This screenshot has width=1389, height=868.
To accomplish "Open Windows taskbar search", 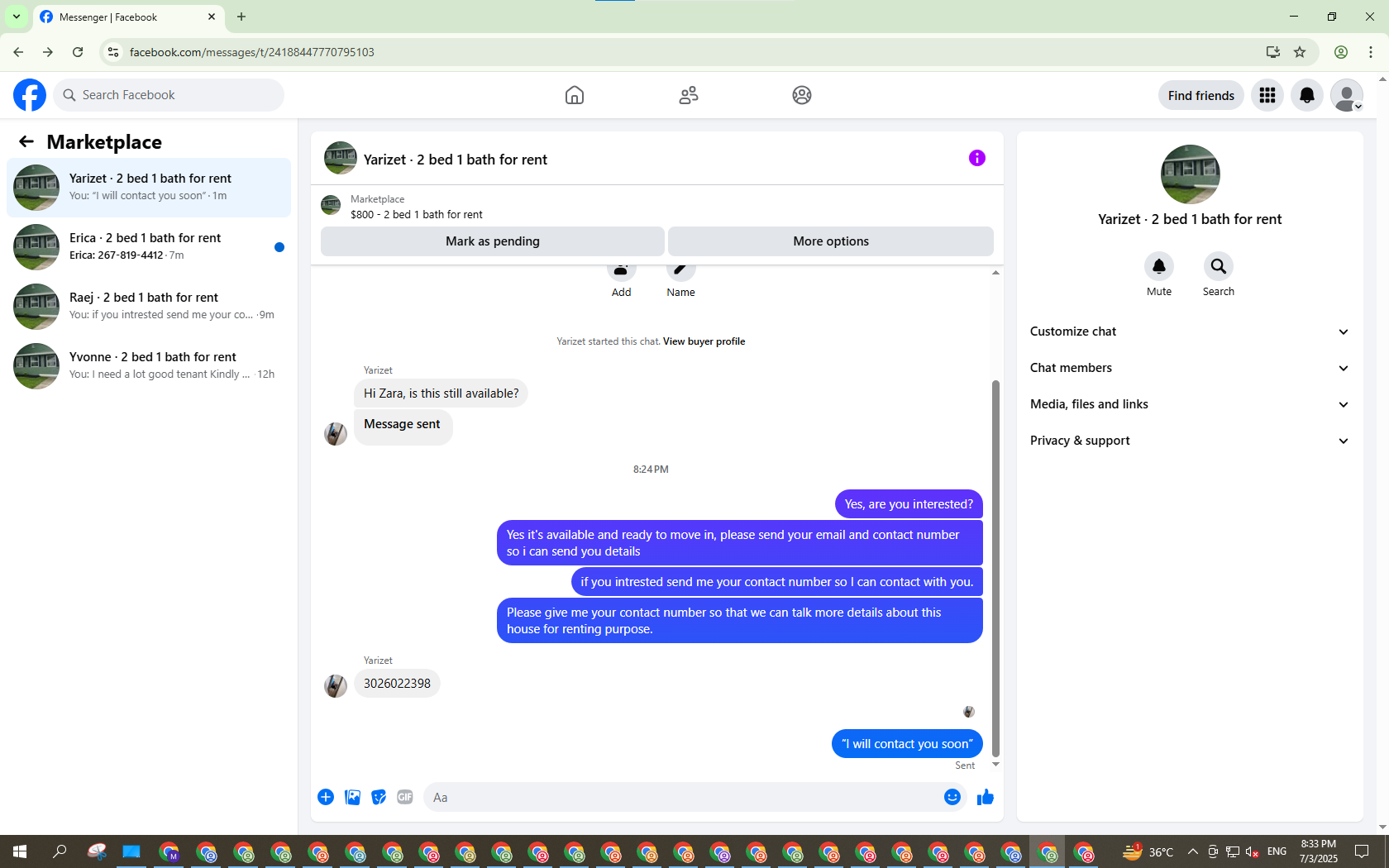I will (60, 851).
